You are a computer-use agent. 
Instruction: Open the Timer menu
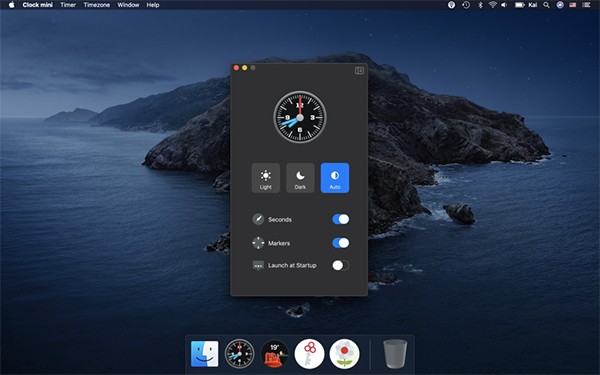tap(68, 5)
